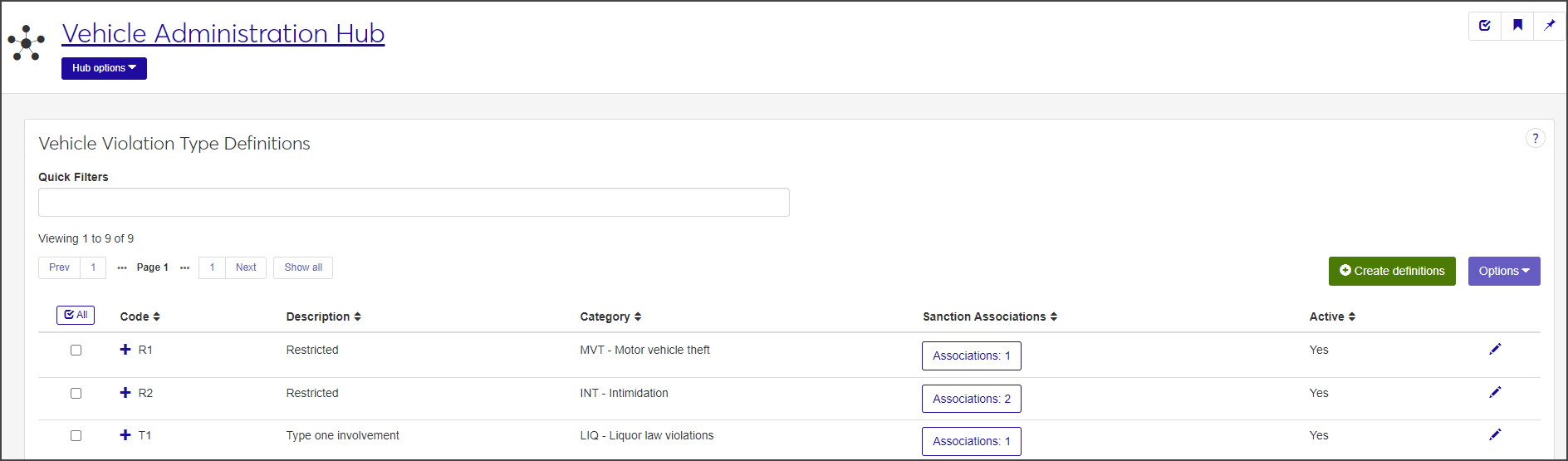Sort by the Sanction Associations column
This screenshot has height=461, width=1568.
pos(989,316)
